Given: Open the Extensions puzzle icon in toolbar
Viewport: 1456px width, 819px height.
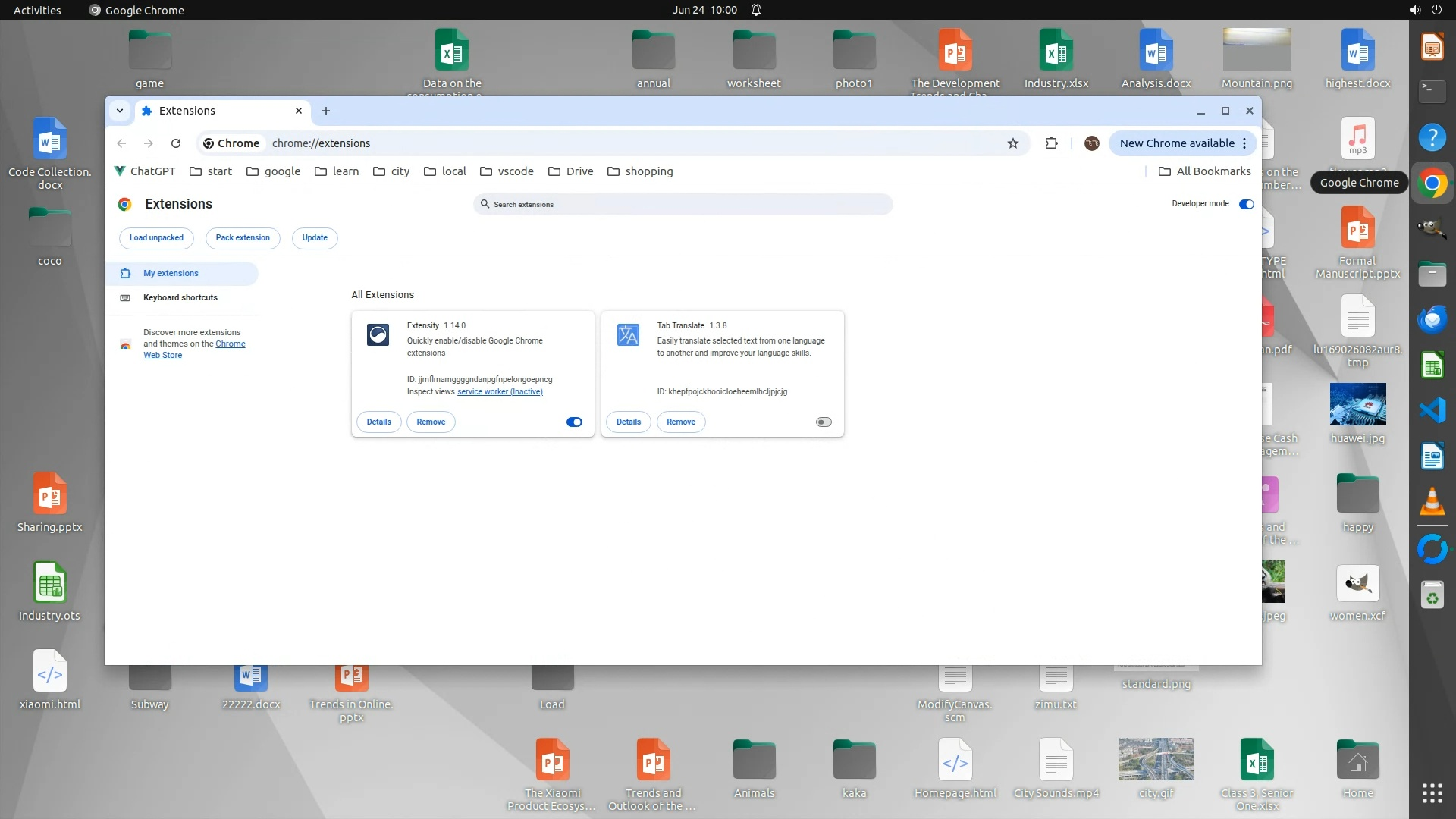Looking at the screenshot, I should (1051, 143).
